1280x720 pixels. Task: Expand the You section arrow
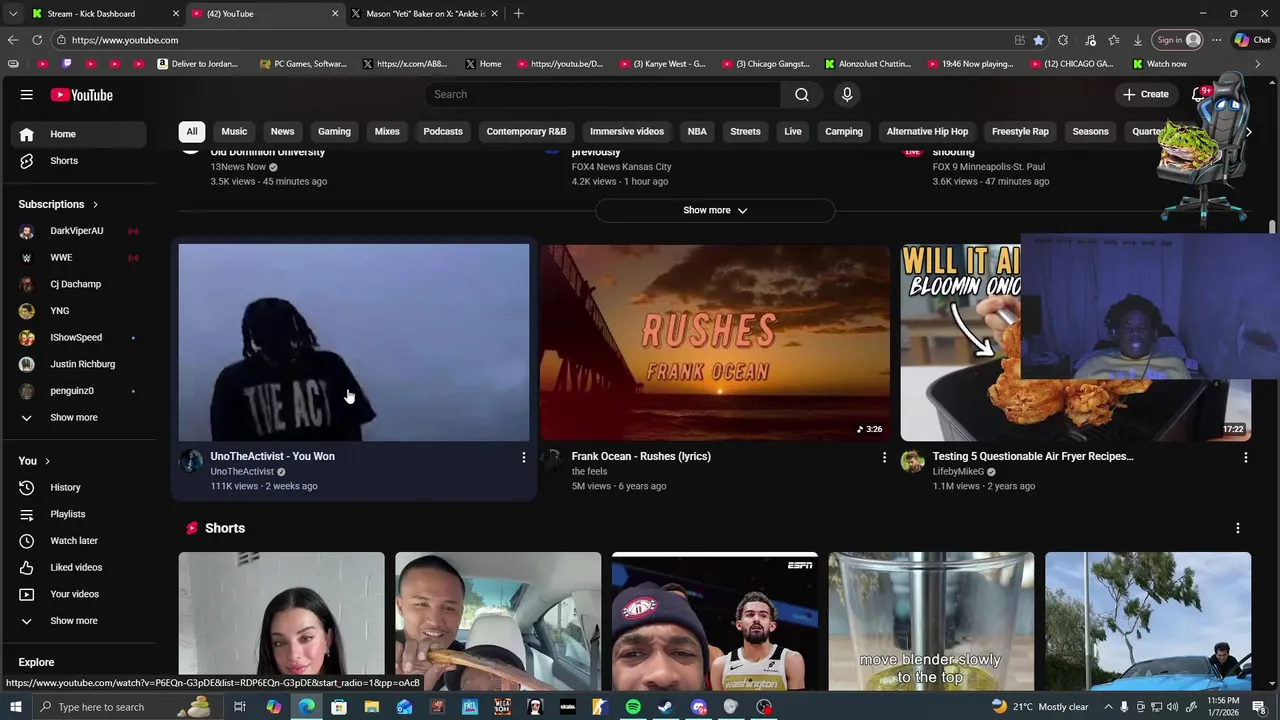tap(47, 461)
